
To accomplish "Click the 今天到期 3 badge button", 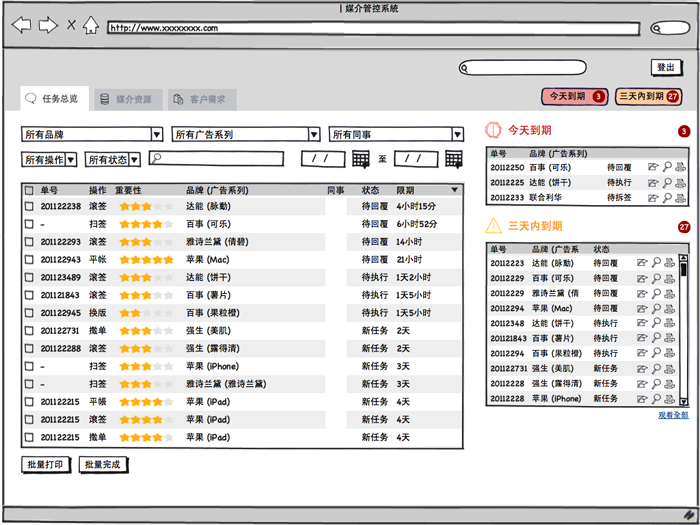I will pos(575,96).
